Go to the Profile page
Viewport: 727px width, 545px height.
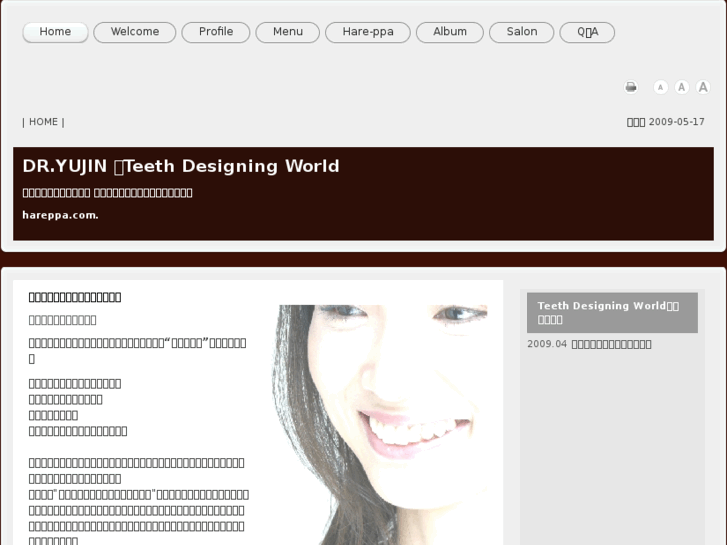coord(216,32)
